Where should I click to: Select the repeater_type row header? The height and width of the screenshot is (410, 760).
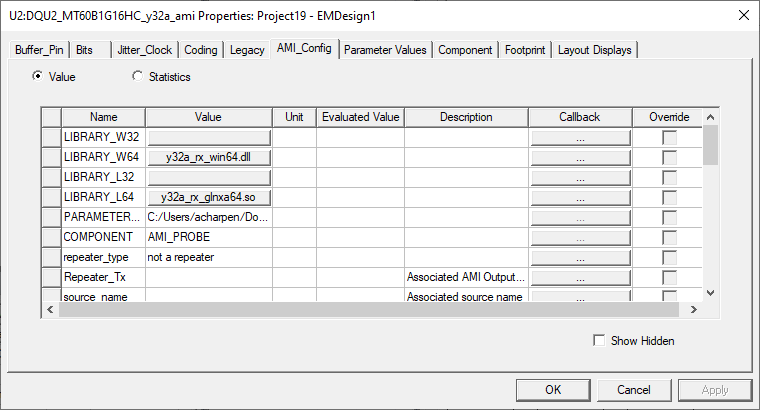pos(51,257)
